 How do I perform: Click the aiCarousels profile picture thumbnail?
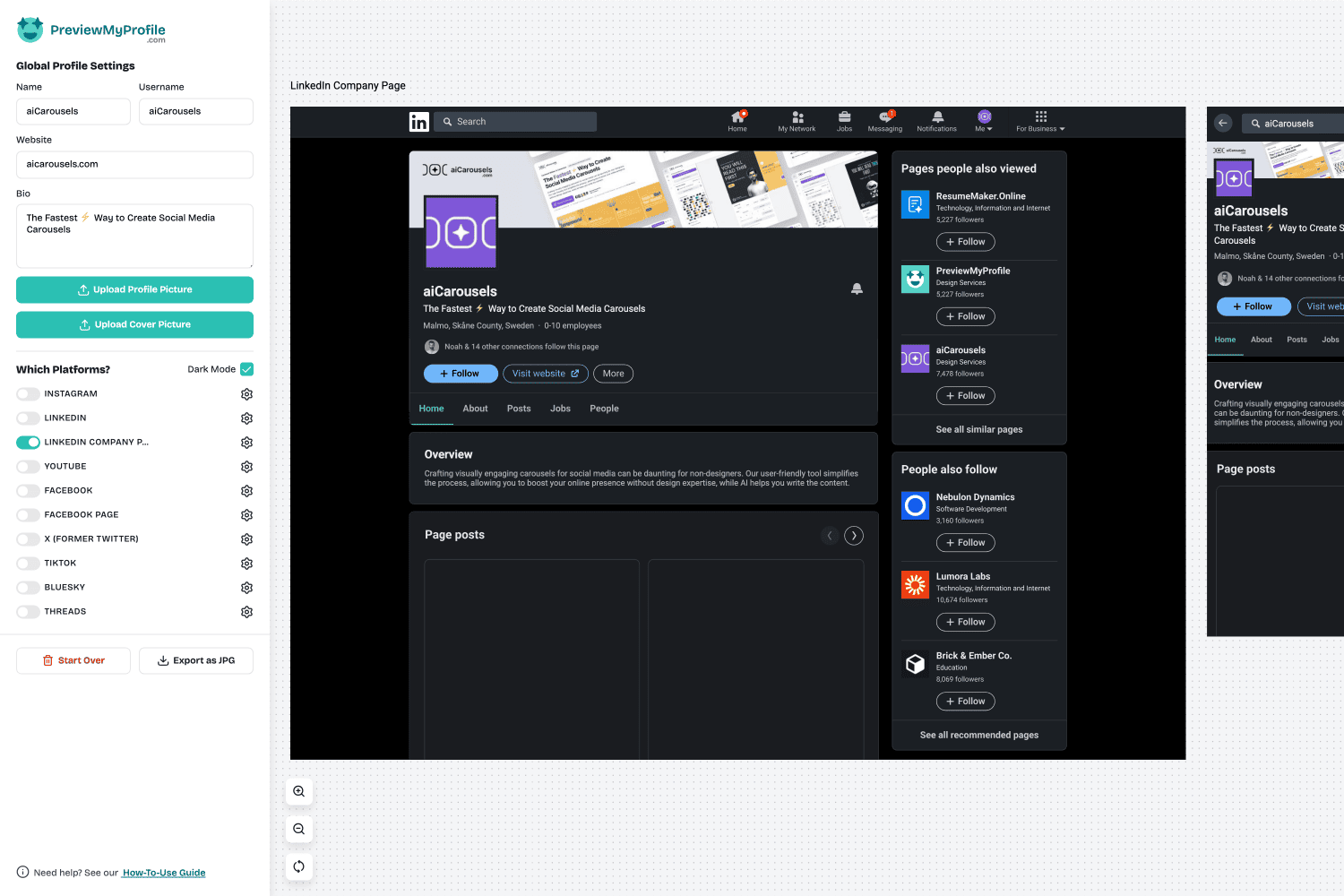(461, 232)
